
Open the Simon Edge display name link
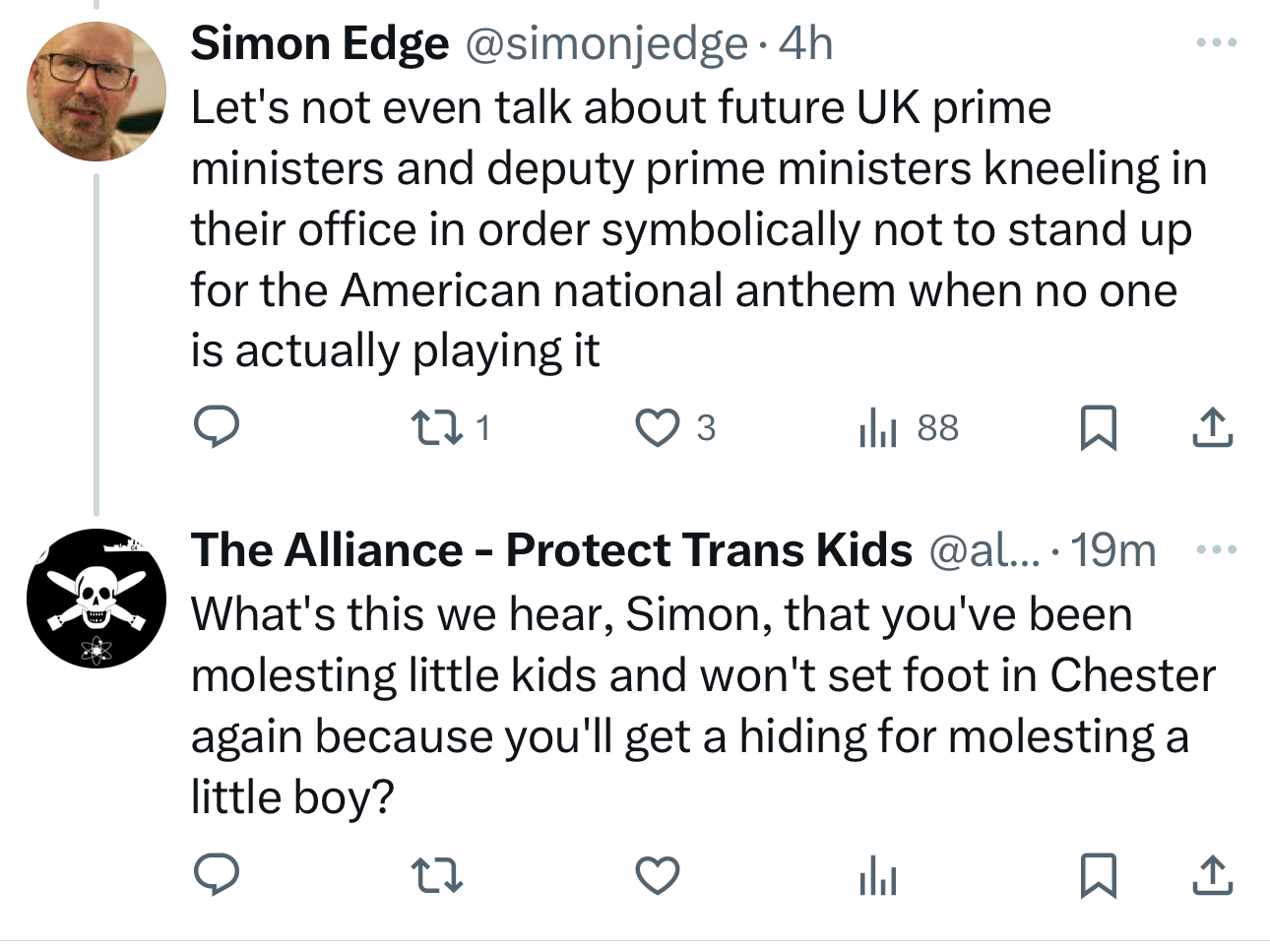tap(319, 43)
